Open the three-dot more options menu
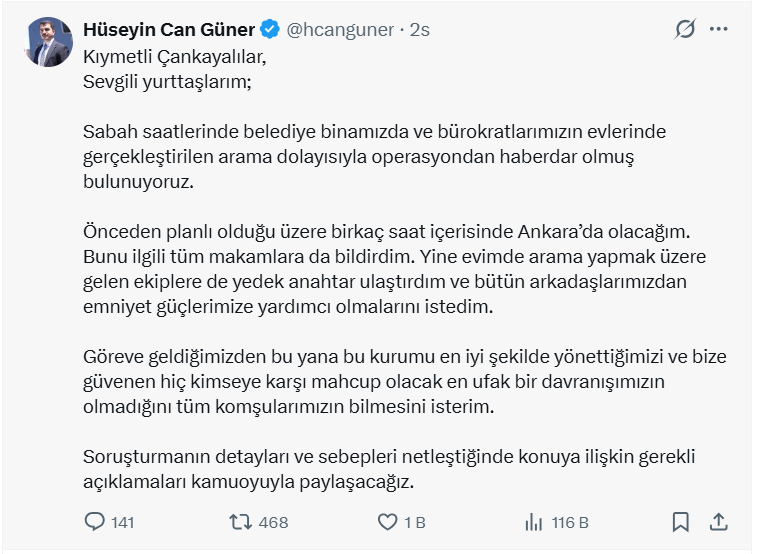 click(719, 29)
